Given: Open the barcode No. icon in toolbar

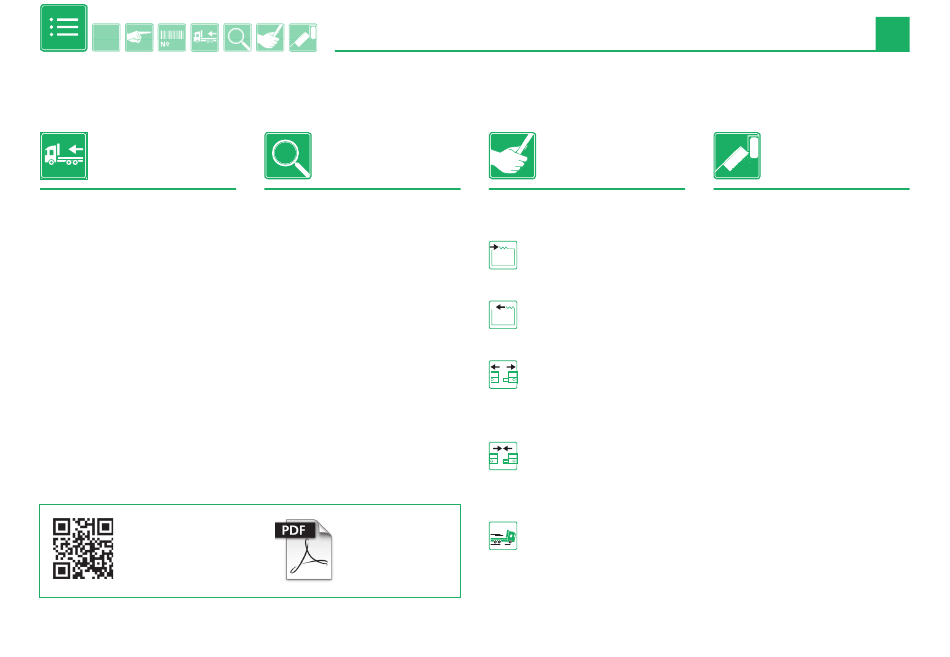Looking at the screenshot, I should [x=171, y=38].
